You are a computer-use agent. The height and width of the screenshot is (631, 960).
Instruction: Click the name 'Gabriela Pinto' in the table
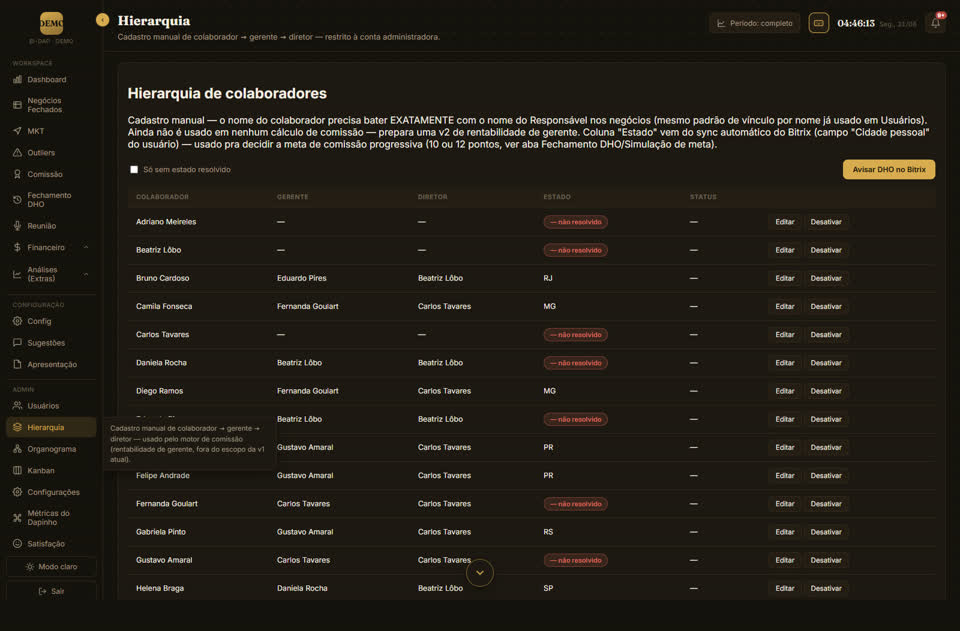click(x=161, y=532)
